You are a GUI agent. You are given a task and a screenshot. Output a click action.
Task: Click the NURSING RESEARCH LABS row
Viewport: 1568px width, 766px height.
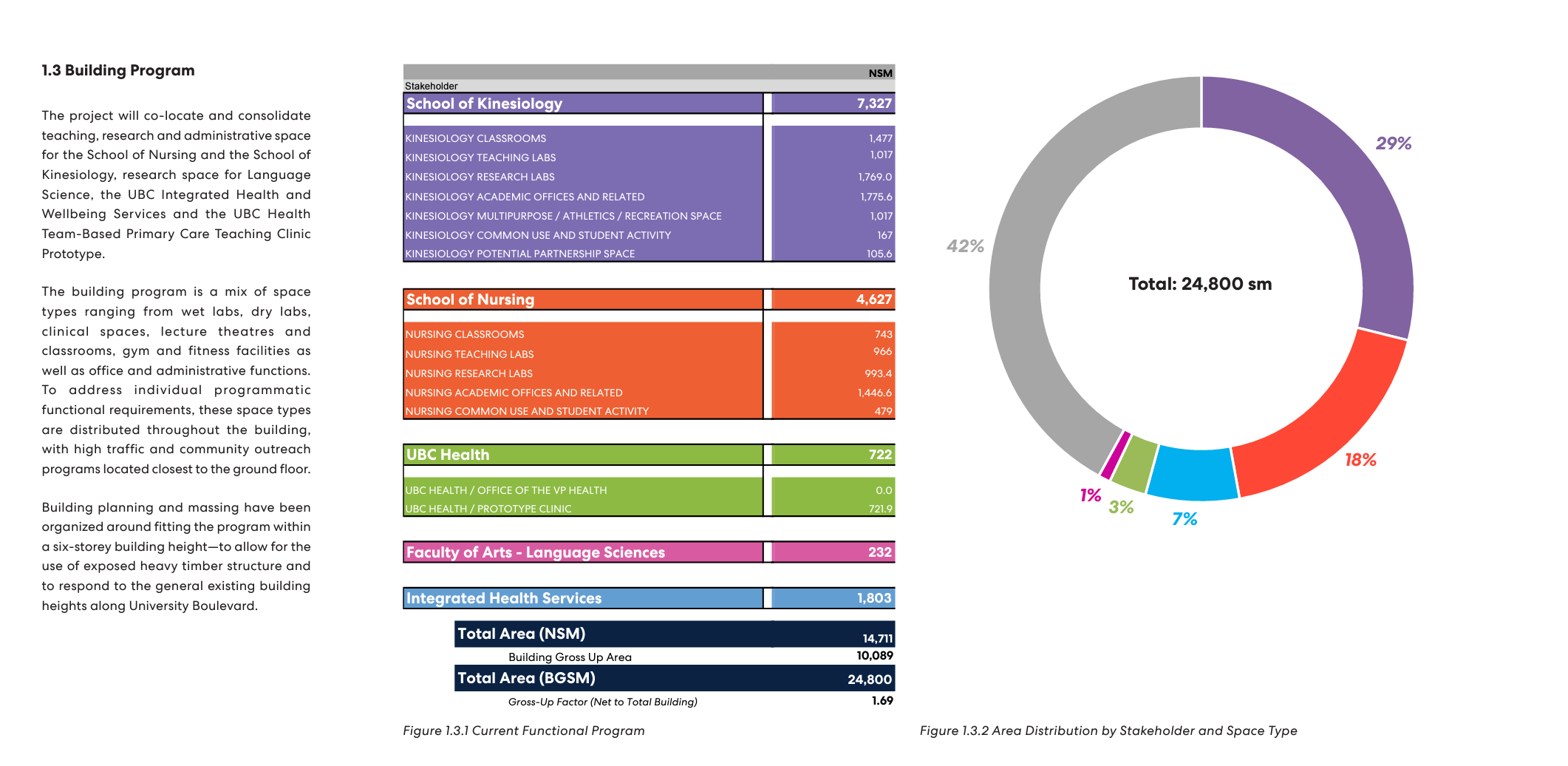649,373
